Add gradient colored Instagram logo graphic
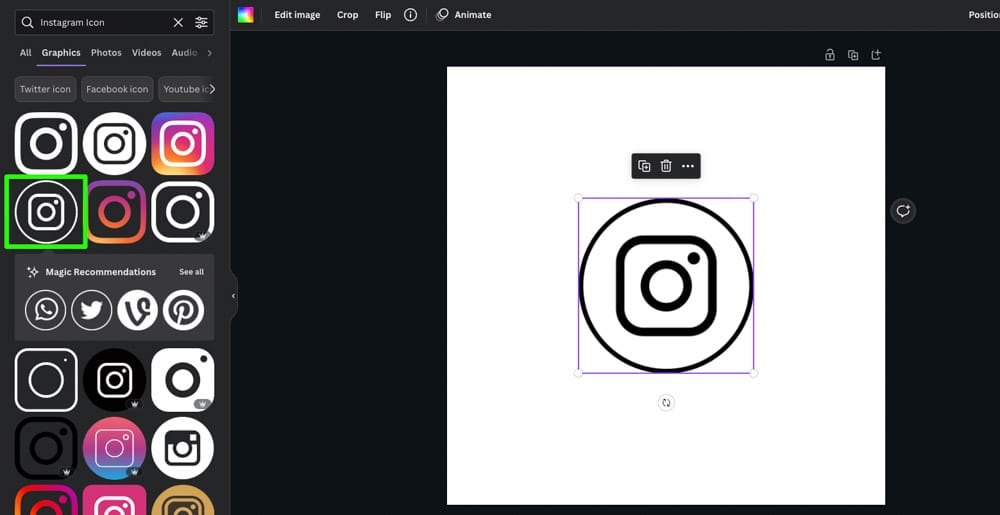The height and width of the screenshot is (515, 1000). coord(182,143)
